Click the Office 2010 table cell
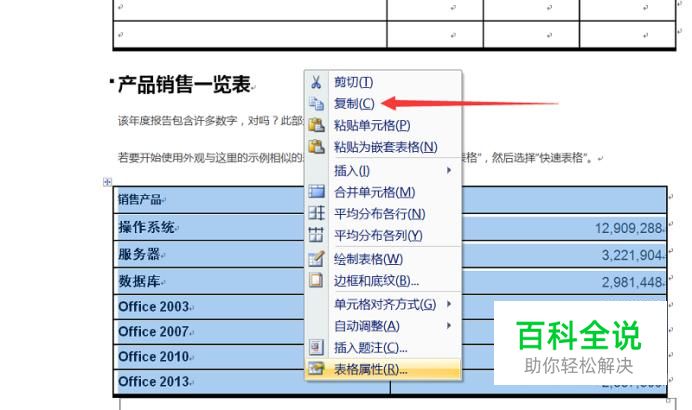The image size is (692, 410). pos(154,356)
